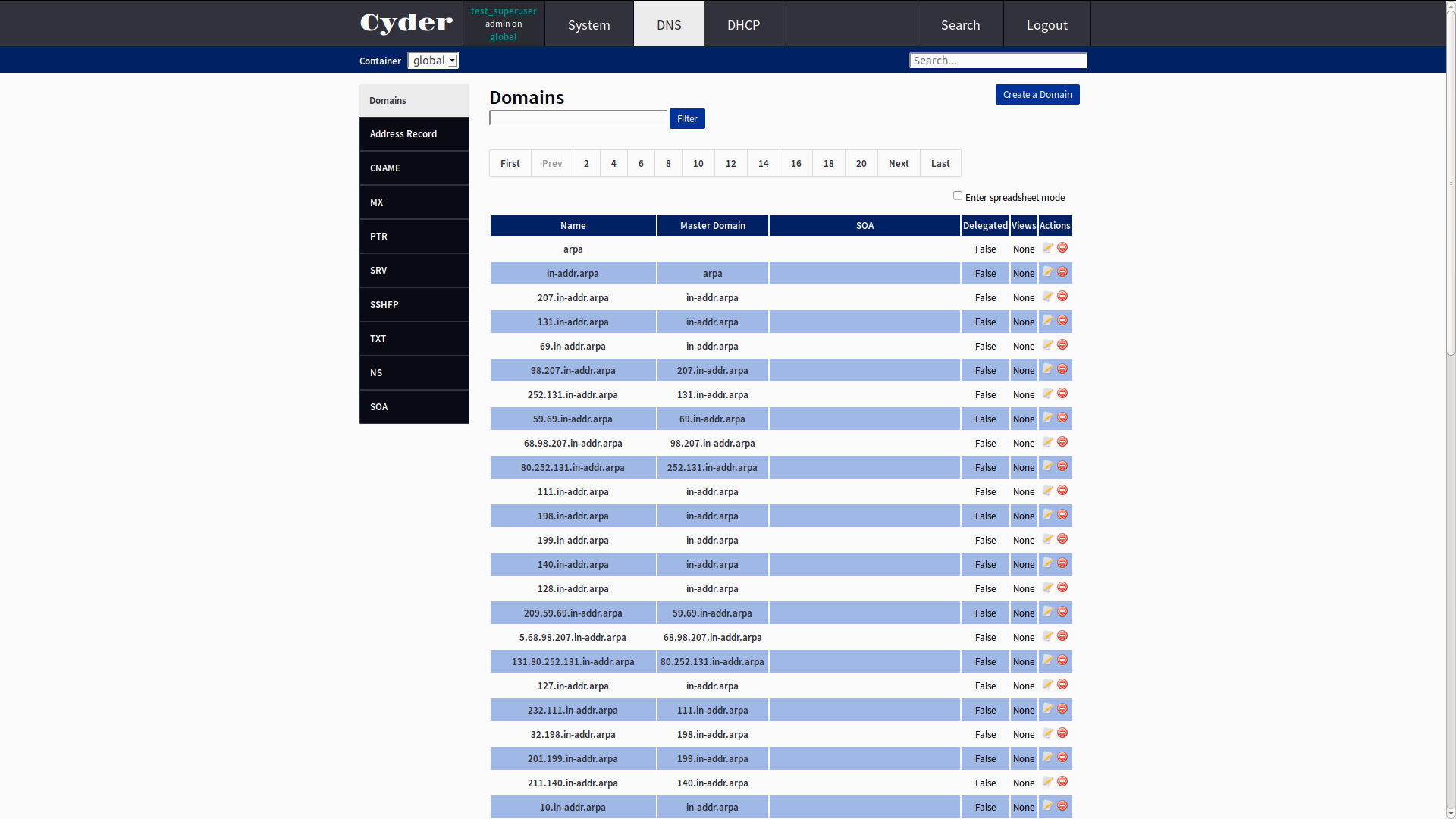The image size is (1456, 819).
Task: Enable spreadsheet mode checkbox
Action: pyautogui.click(x=958, y=196)
